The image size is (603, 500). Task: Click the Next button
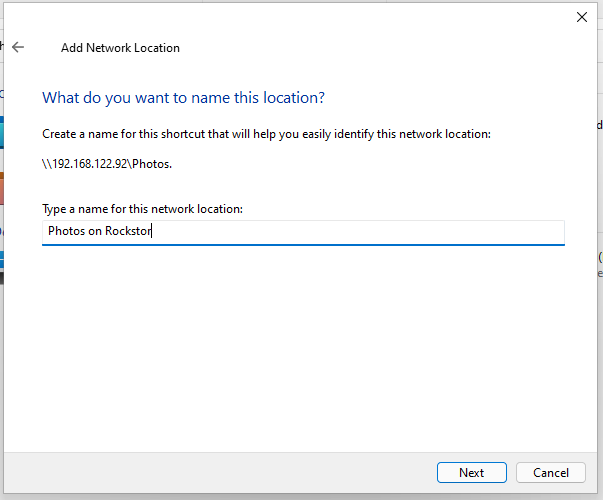coord(471,472)
